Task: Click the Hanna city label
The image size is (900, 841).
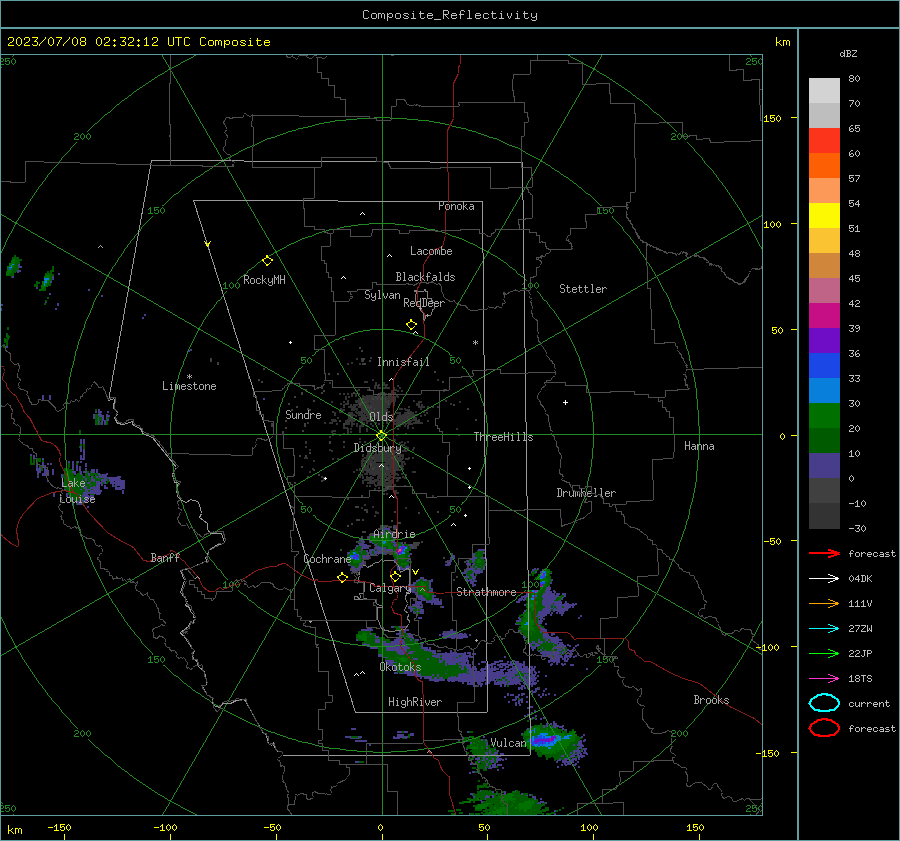Action: click(x=699, y=446)
